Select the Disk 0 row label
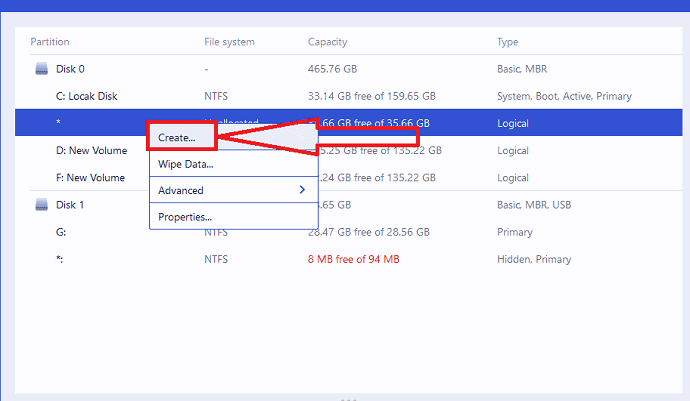The image size is (690, 401). click(x=70, y=69)
